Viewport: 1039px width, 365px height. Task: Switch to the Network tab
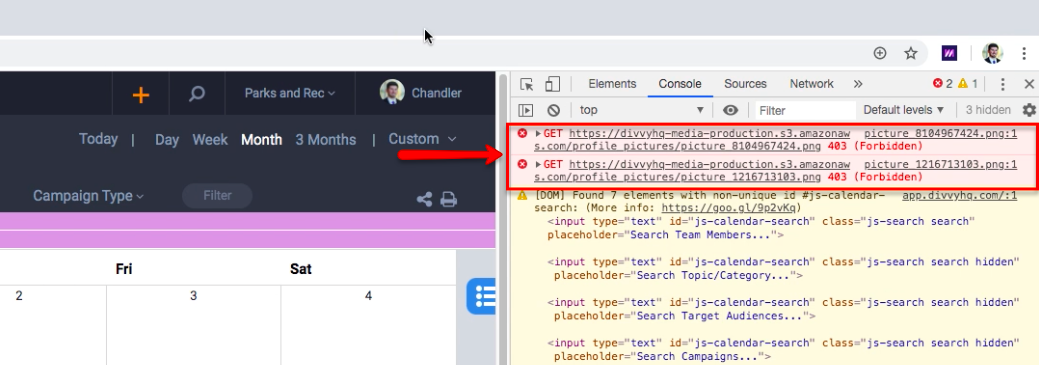coord(812,84)
